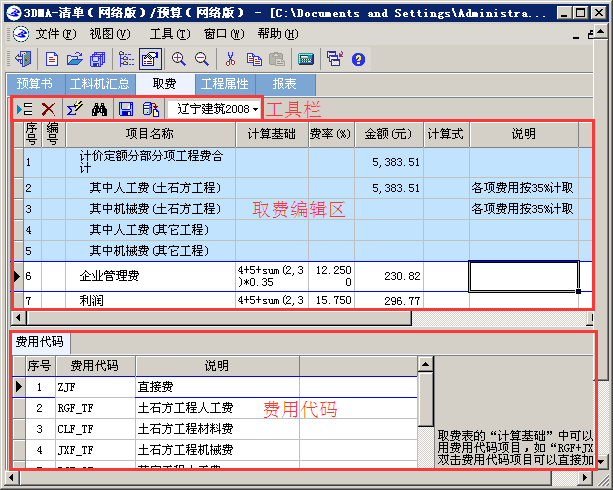Click the zoom out magnifier icon
This screenshot has width=613, height=490.
click(201, 60)
